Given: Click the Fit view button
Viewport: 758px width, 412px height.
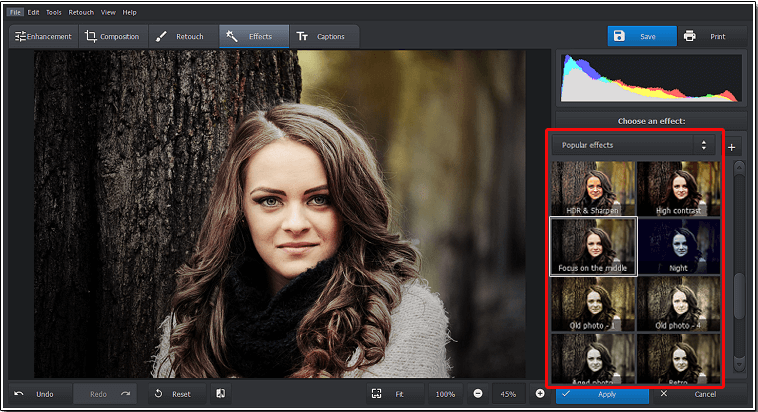Looking at the screenshot, I should [394, 394].
